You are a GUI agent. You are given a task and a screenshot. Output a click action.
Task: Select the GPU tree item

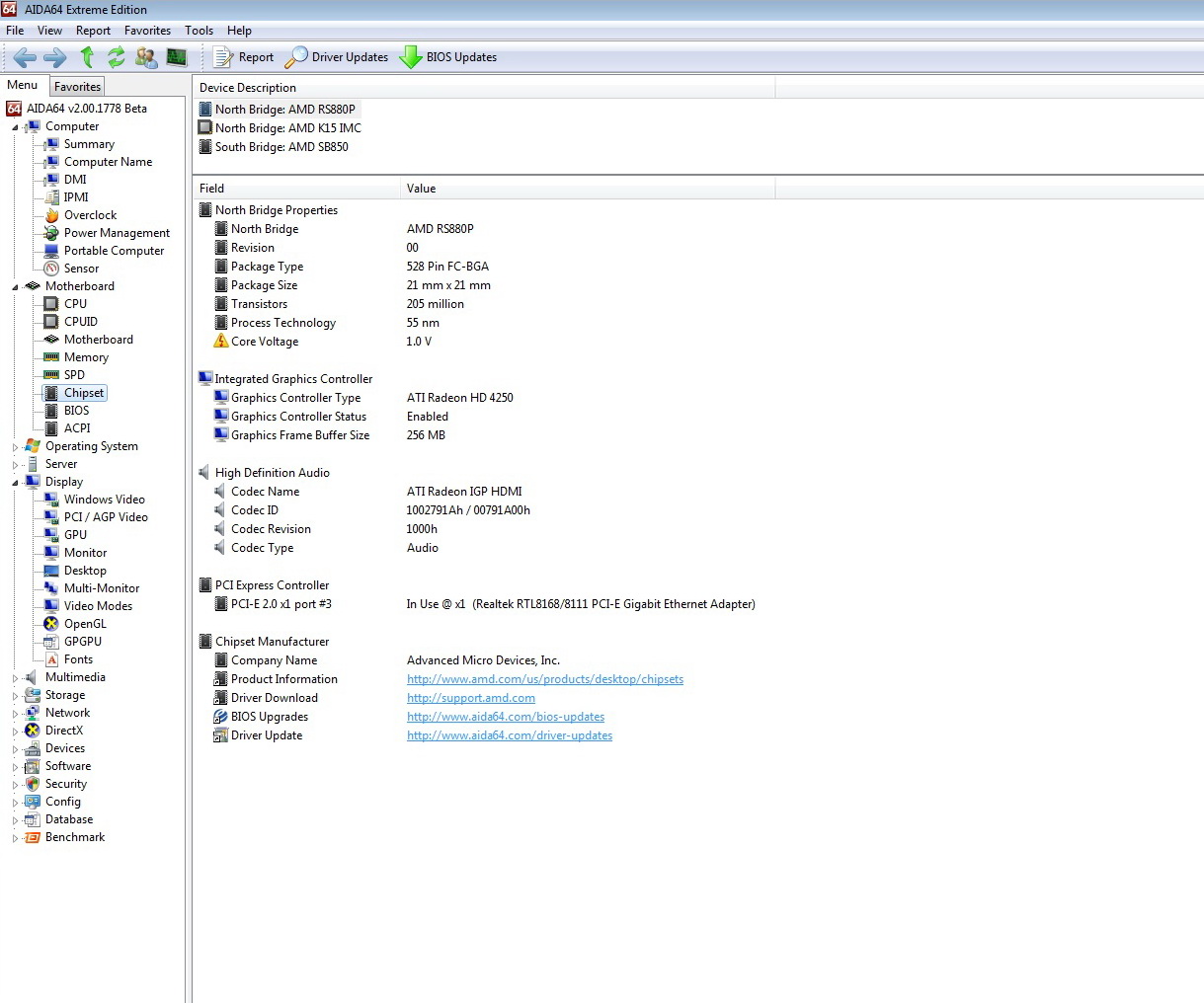(x=75, y=535)
